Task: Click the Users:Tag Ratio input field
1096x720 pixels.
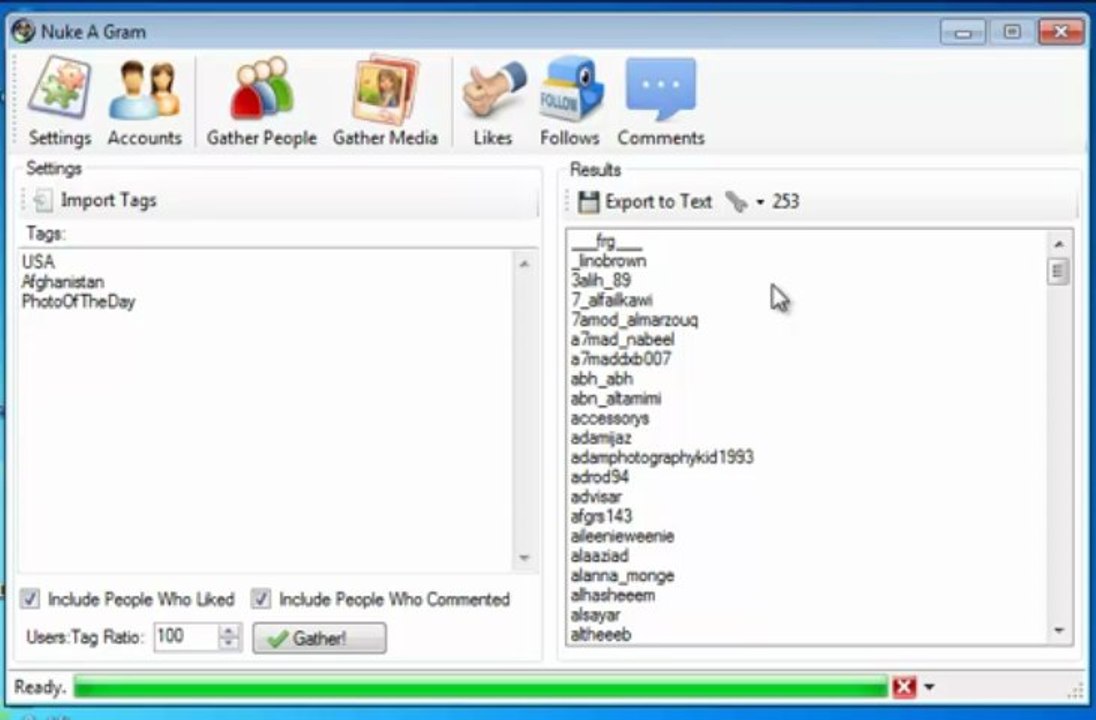Action: click(187, 637)
